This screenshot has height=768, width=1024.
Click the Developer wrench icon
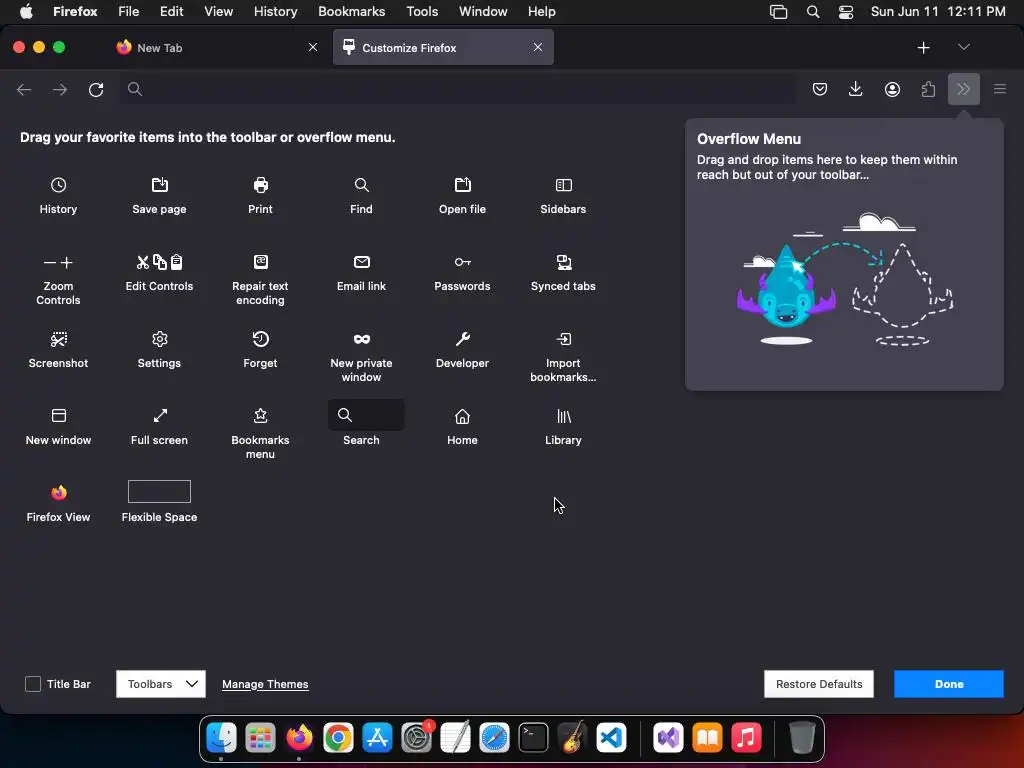pyautogui.click(x=462, y=339)
